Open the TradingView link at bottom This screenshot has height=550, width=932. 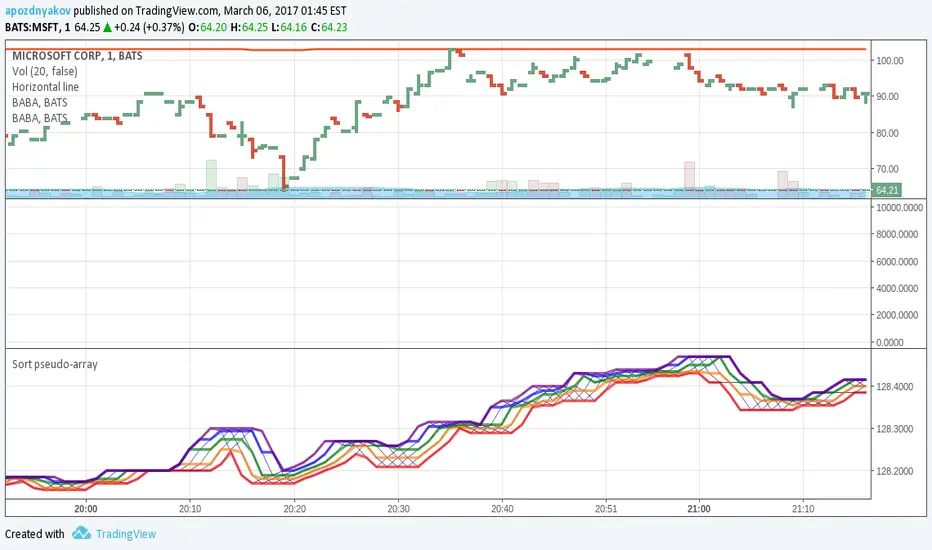(x=126, y=534)
